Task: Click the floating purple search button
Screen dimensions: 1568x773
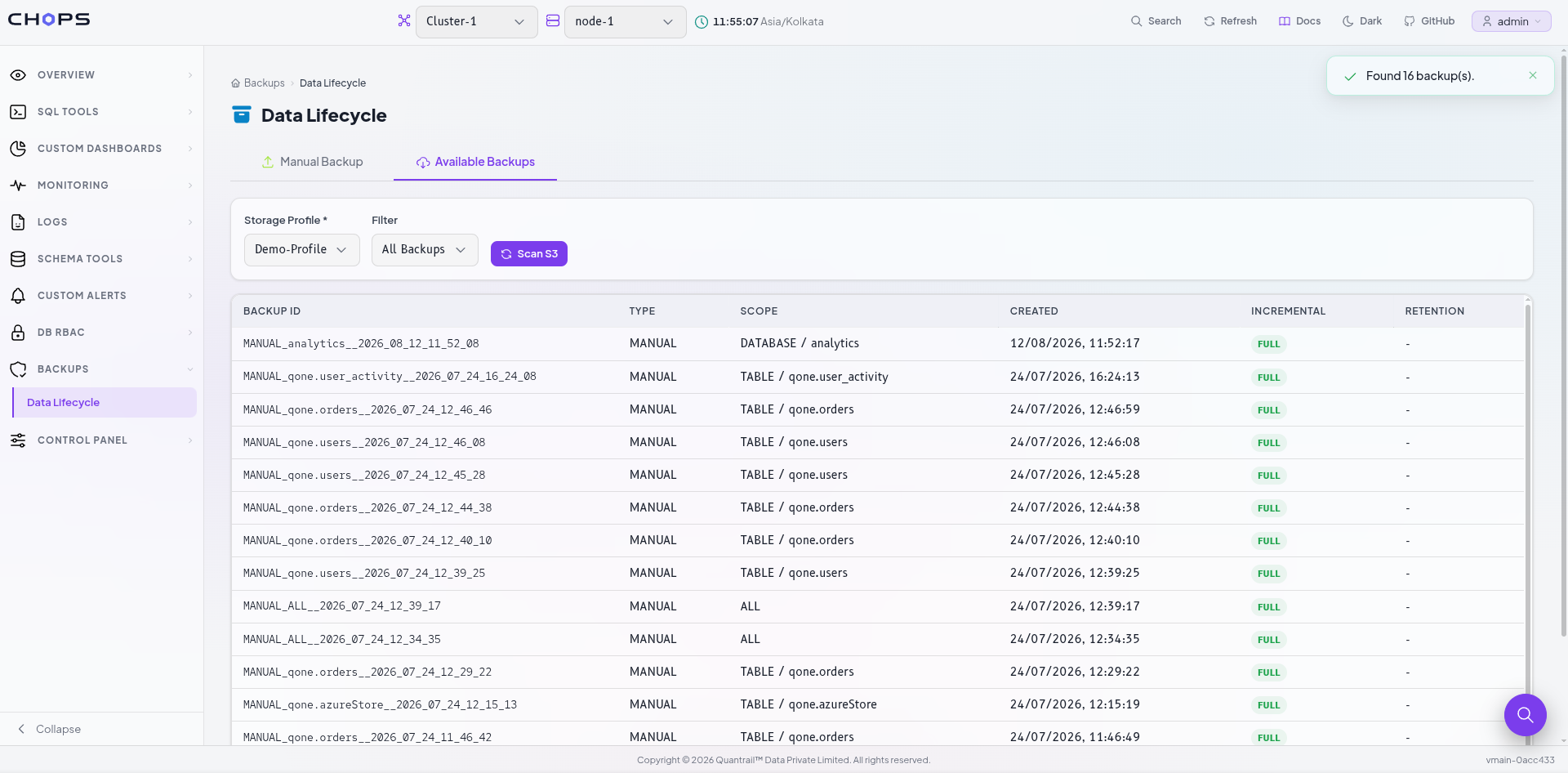Action: tap(1525, 715)
